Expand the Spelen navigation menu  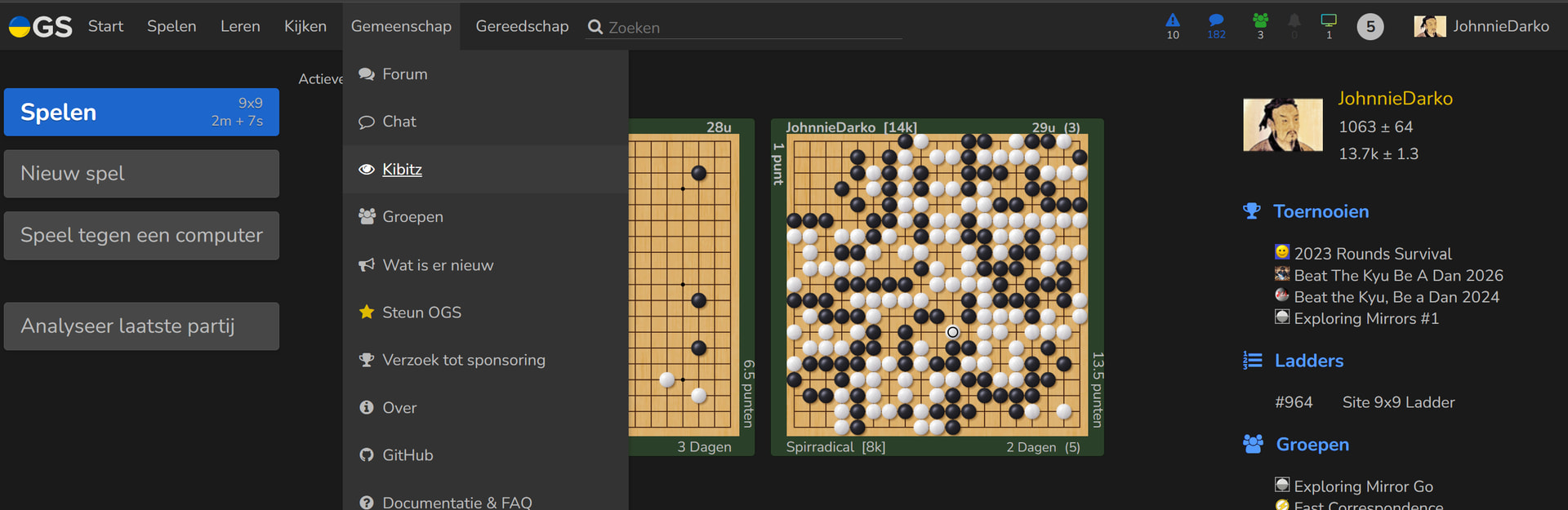pos(171,26)
